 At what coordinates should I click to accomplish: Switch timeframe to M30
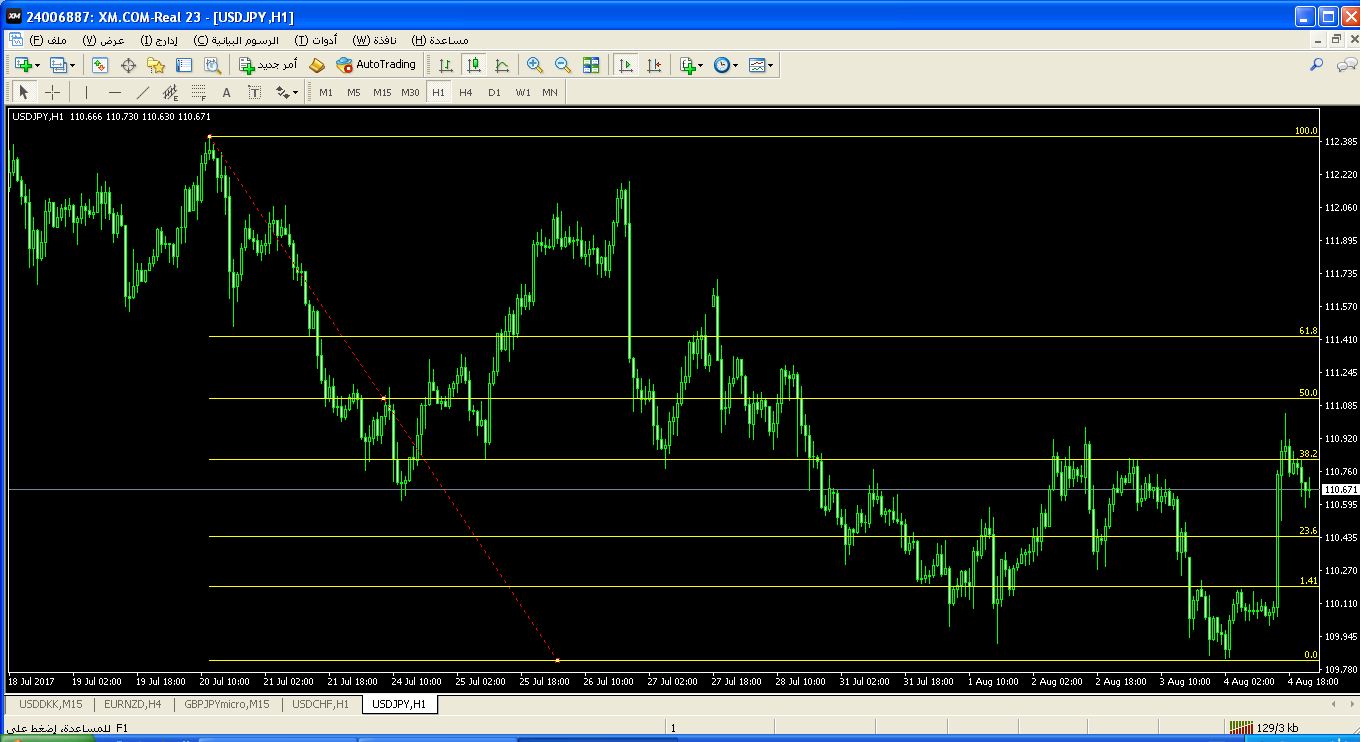[410, 92]
